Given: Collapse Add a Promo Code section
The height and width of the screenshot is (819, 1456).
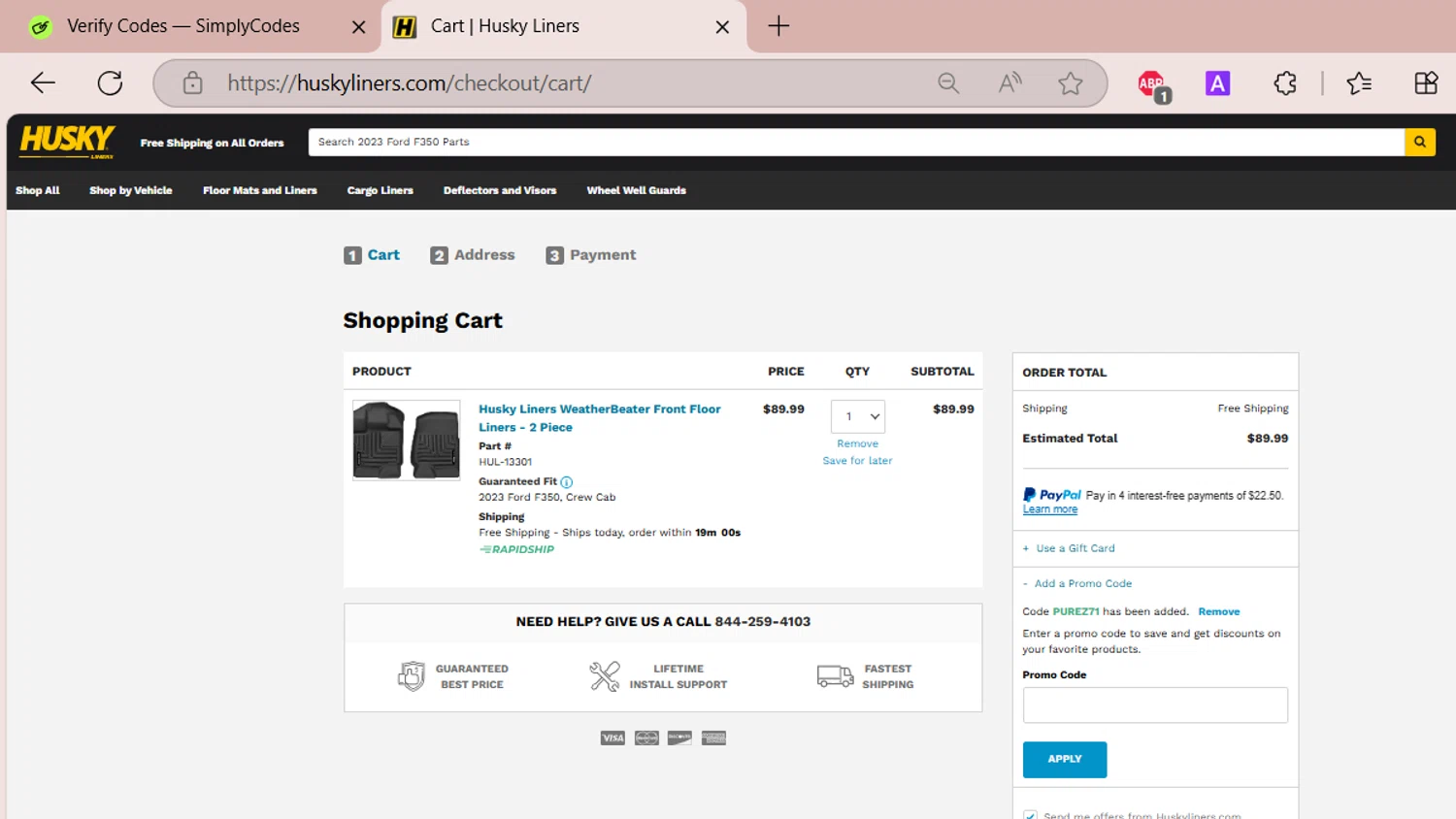Looking at the screenshot, I should point(1081,583).
